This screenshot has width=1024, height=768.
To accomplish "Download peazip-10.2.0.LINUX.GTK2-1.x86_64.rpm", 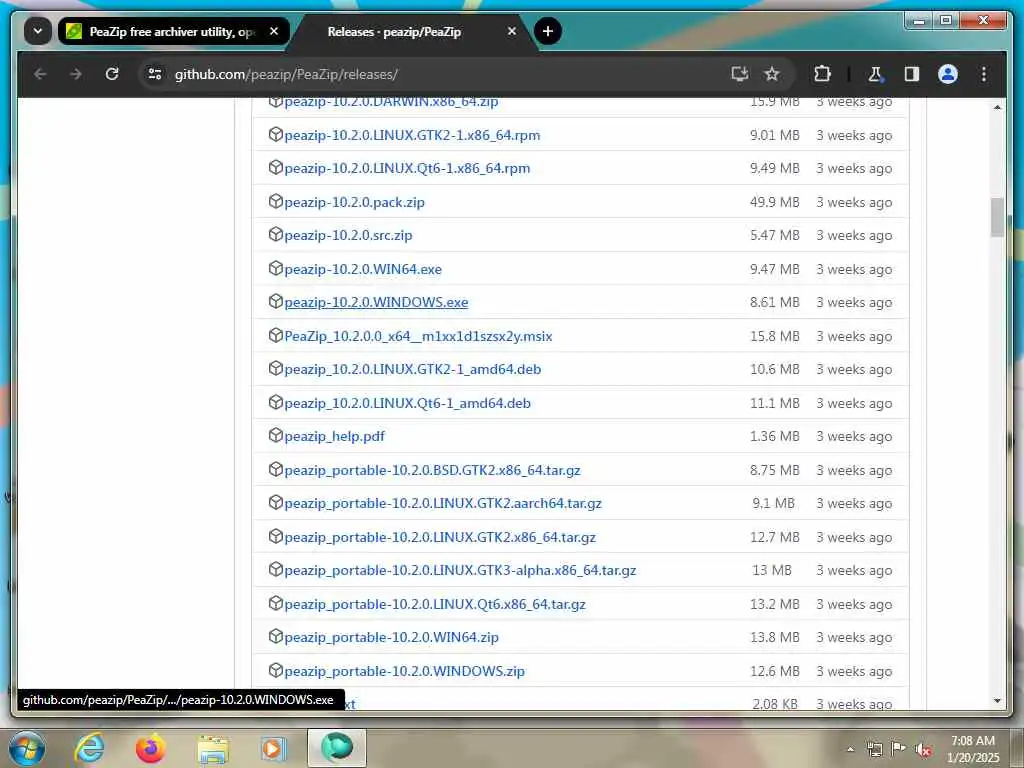I will [412, 135].
